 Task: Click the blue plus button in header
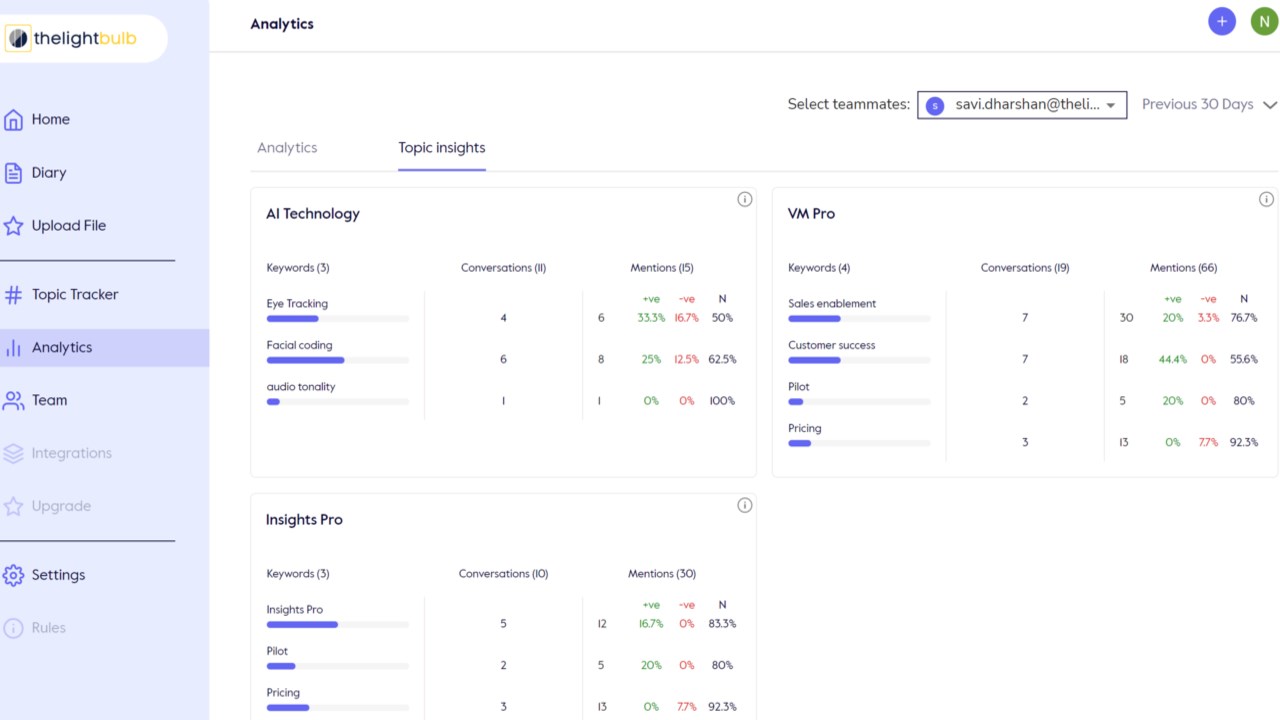1222,21
